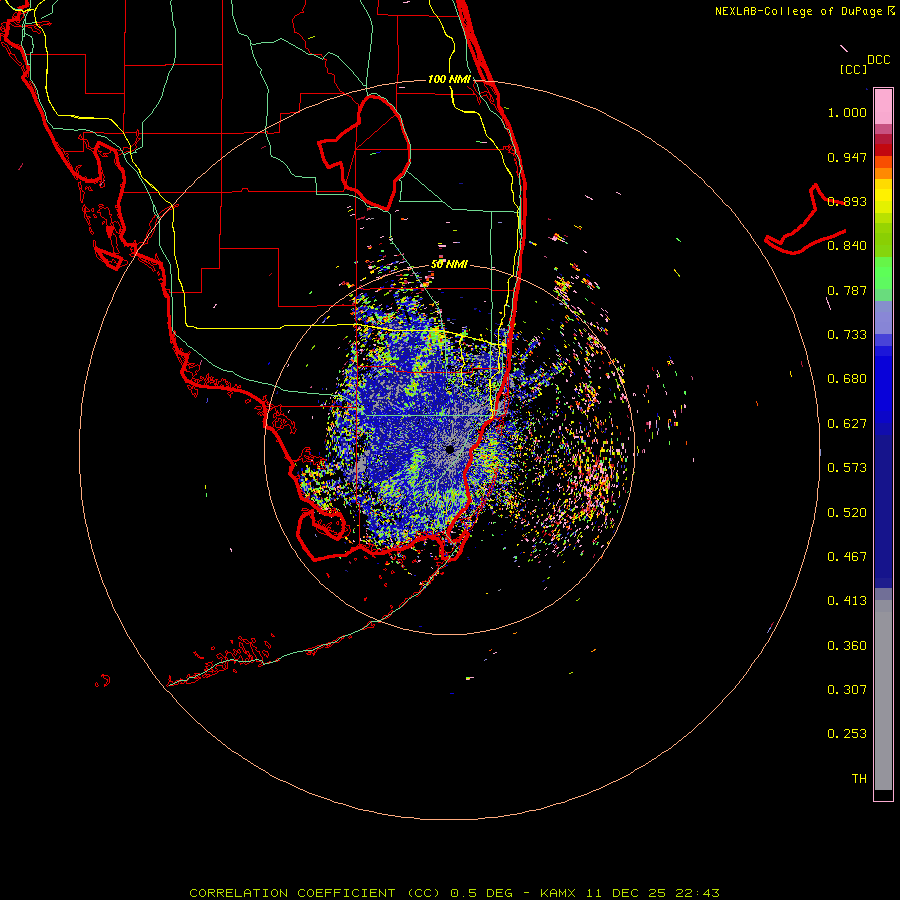Click the DCC product label
The width and height of the screenshot is (900, 900).
coord(878,60)
